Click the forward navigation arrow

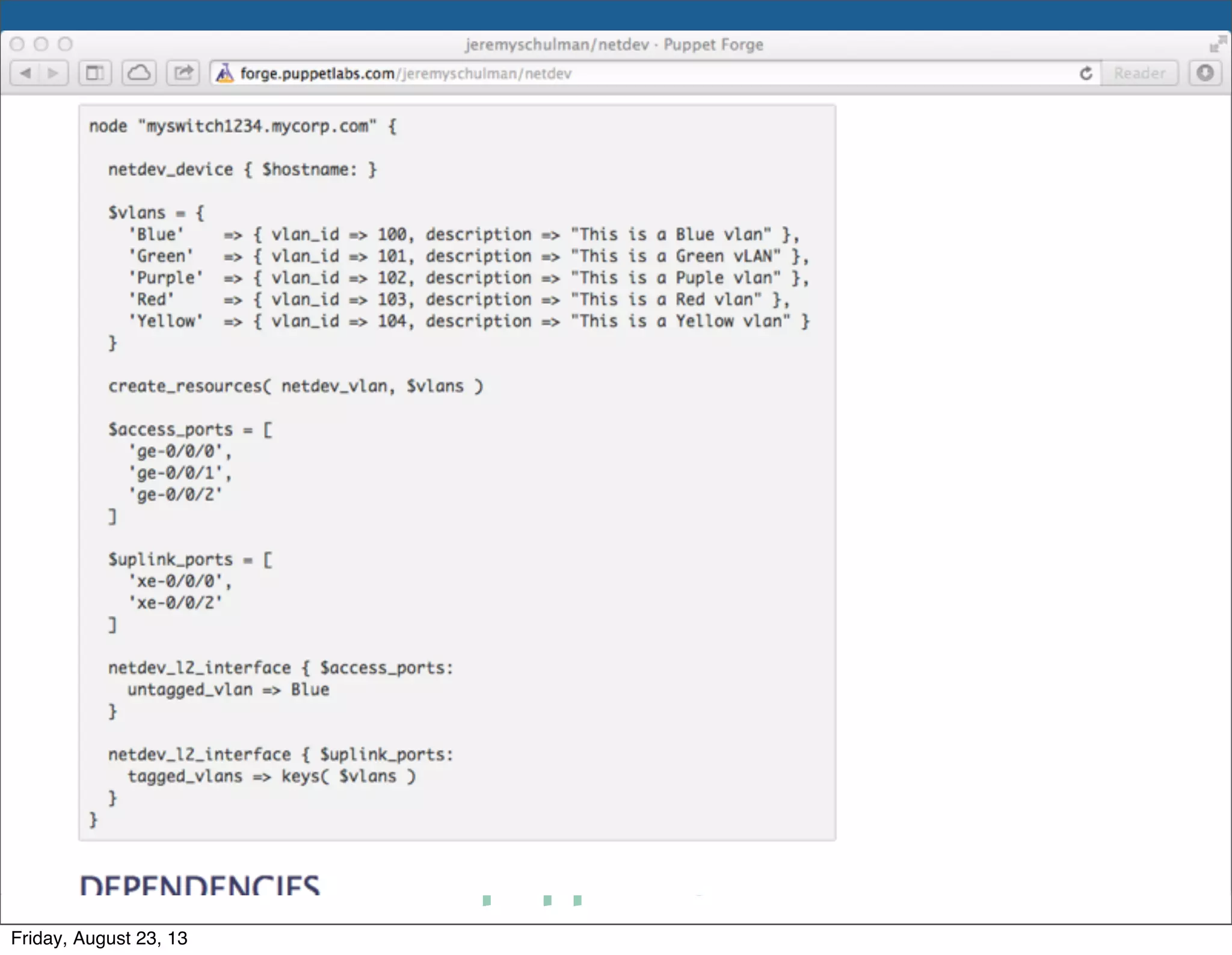pyautogui.click(x=54, y=73)
